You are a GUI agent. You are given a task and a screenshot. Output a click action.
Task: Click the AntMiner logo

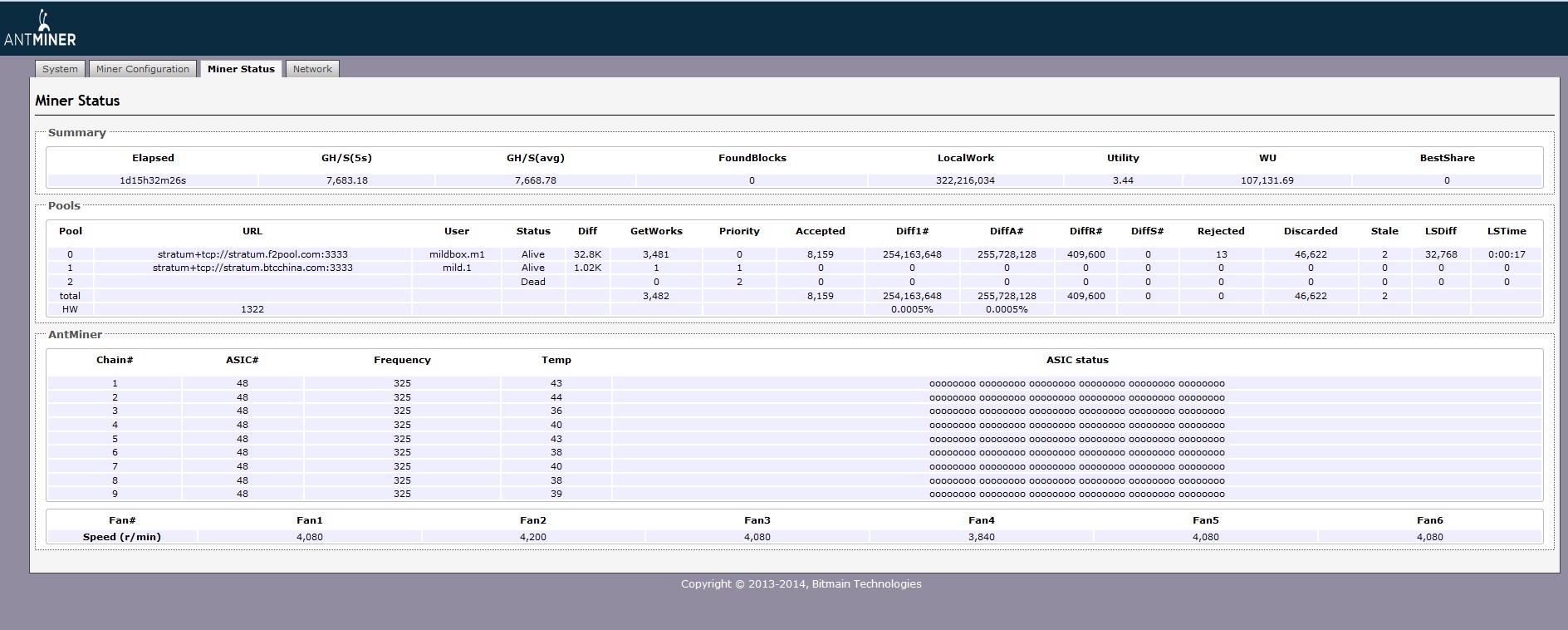(40, 29)
